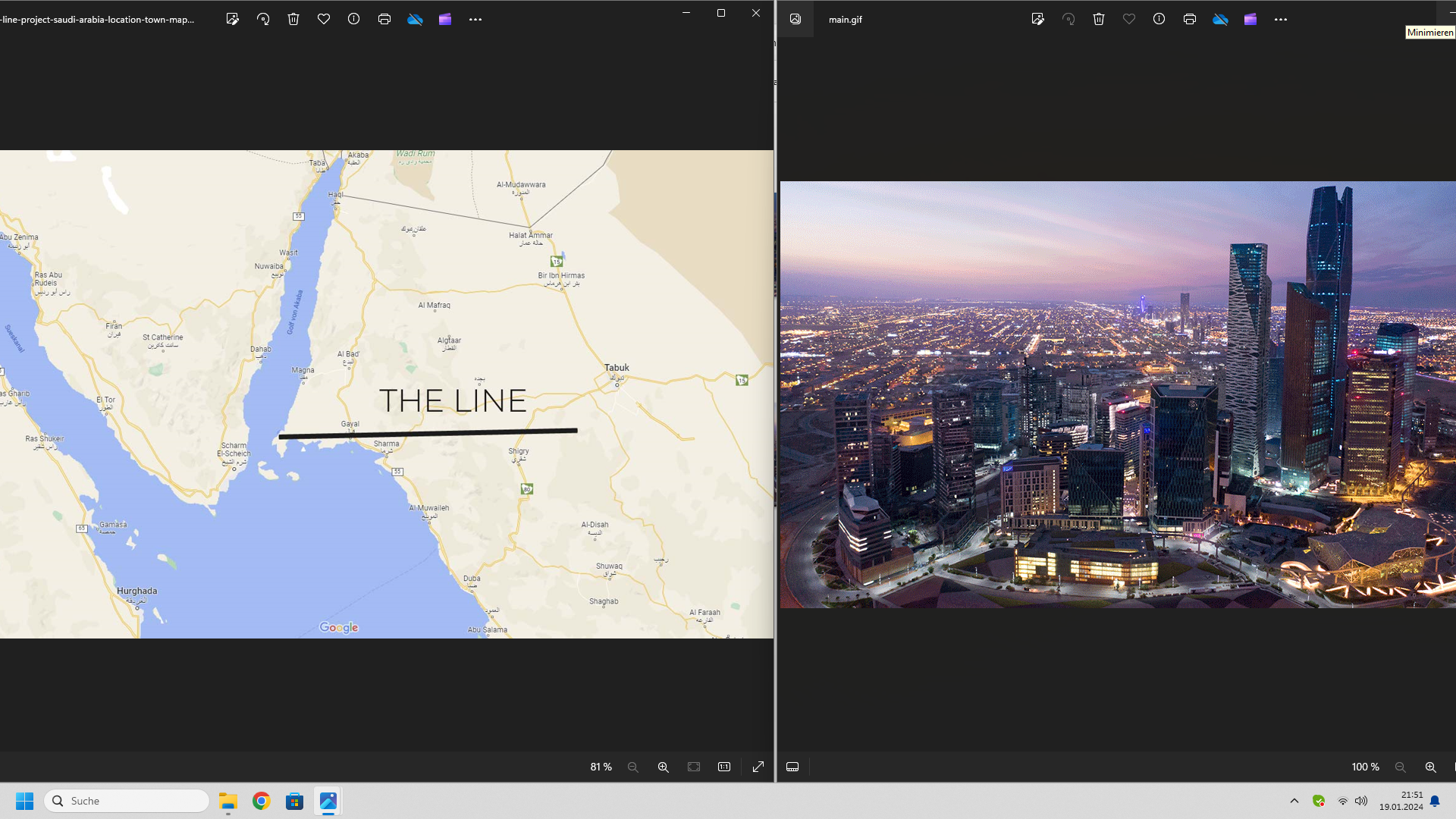Screen dimensions: 1456x819
Task: Minimize the map photo window
Action: click(x=686, y=13)
